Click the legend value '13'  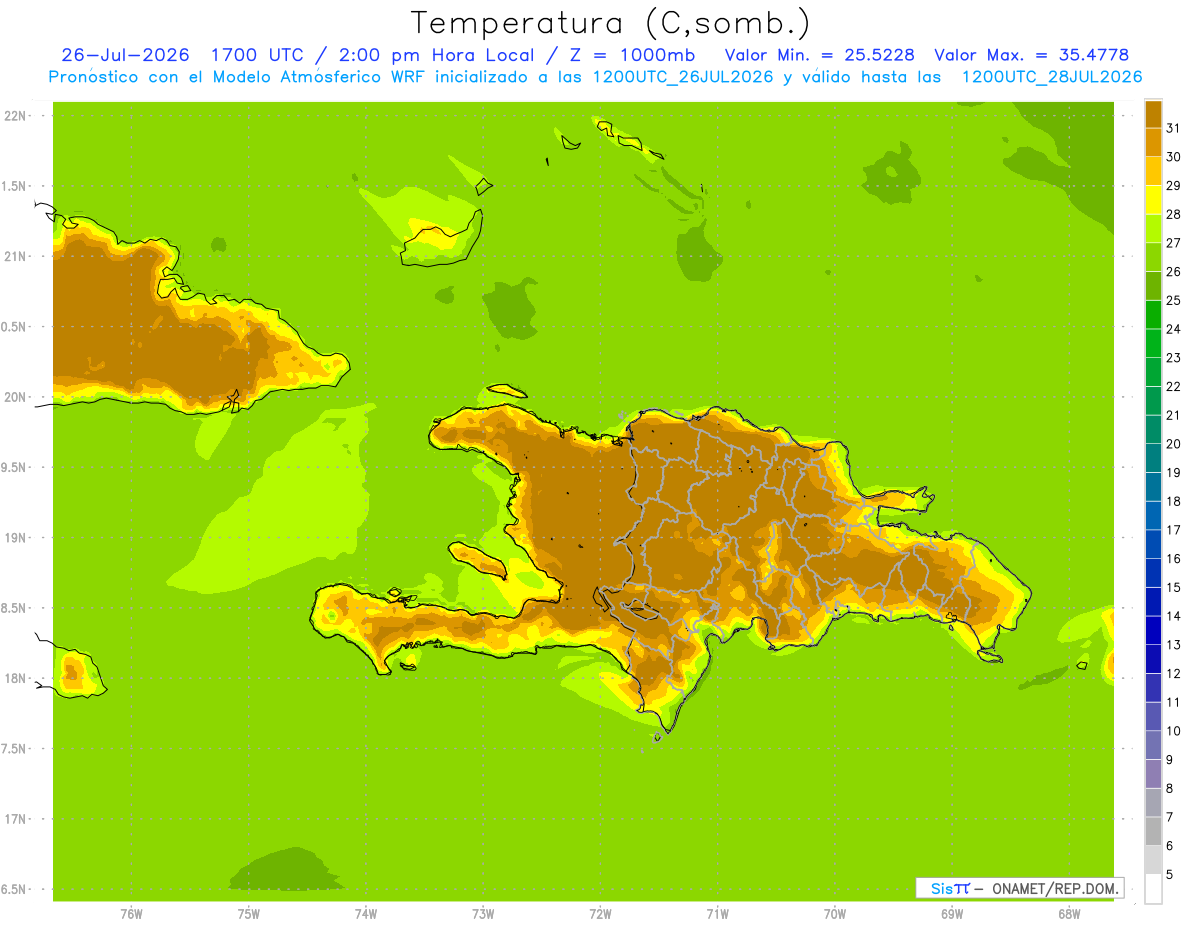(1173, 644)
